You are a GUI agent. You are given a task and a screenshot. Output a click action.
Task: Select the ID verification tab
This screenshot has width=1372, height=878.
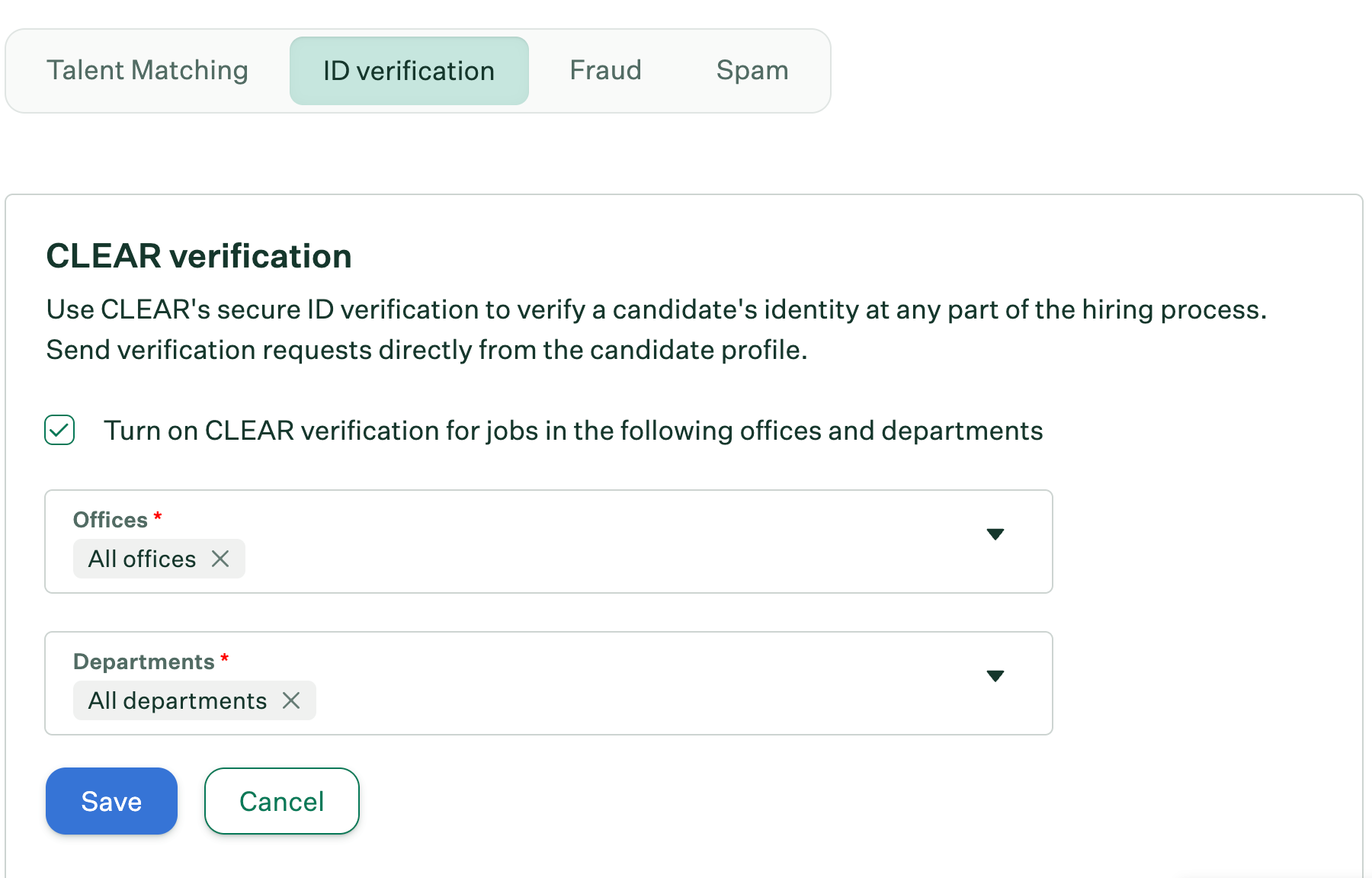point(409,71)
